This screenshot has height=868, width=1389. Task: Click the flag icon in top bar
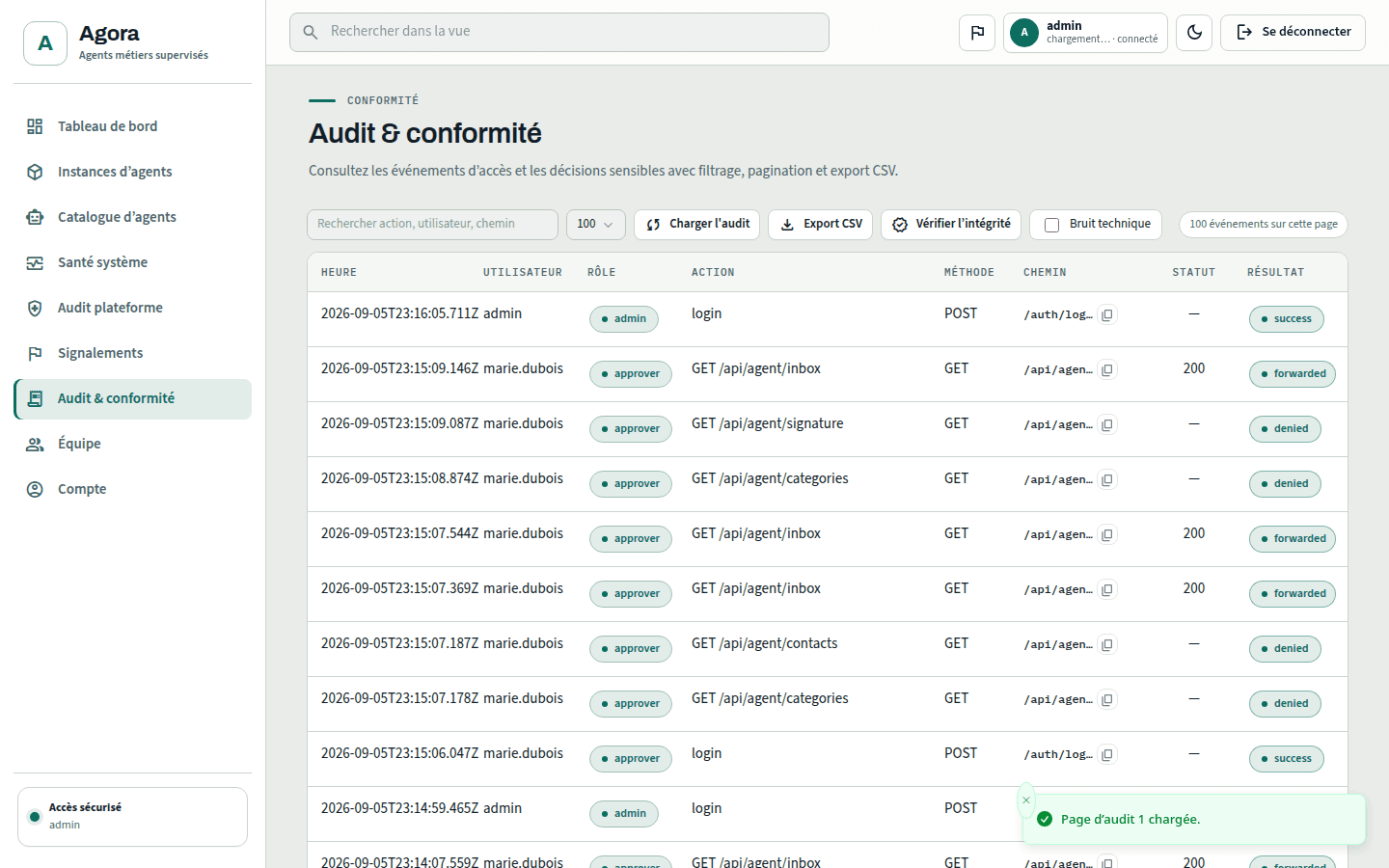tap(977, 33)
